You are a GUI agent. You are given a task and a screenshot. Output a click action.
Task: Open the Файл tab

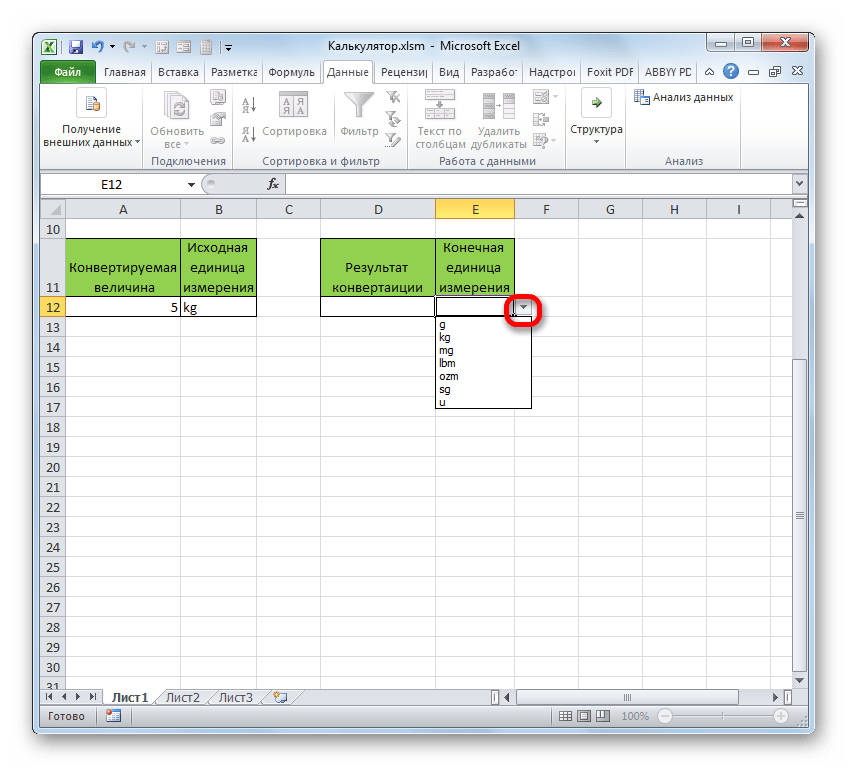pyautogui.click(x=68, y=72)
